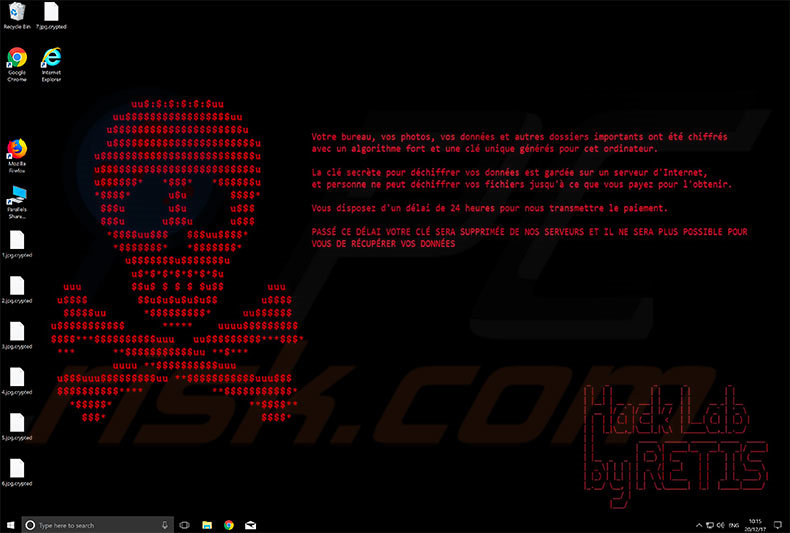This screenshot has height=533, width=790.
Task: Launch the Mozilla Firefox desktop shortcut
Action: point(17,155)
